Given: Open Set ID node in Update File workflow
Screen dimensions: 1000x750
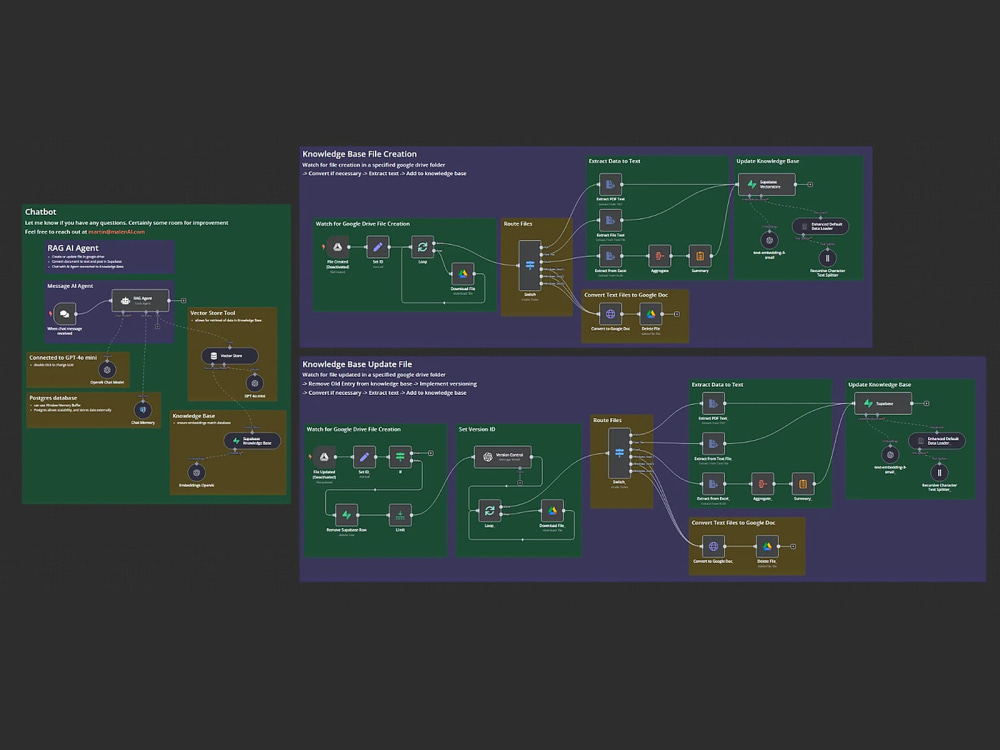Looking at the screenshot, I should pyautogui.click(x=364, y=457).
